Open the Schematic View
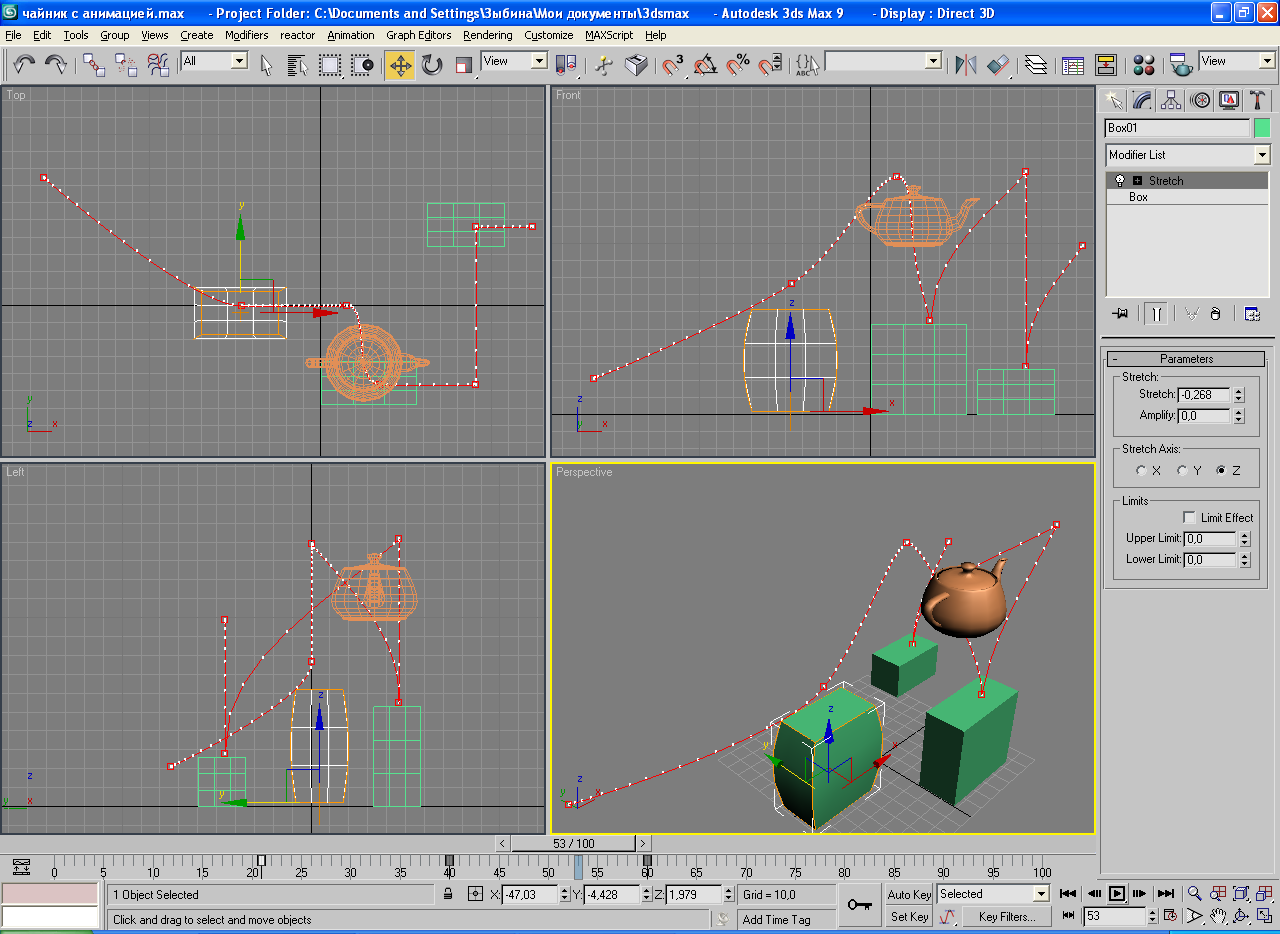 point(1105,65)
